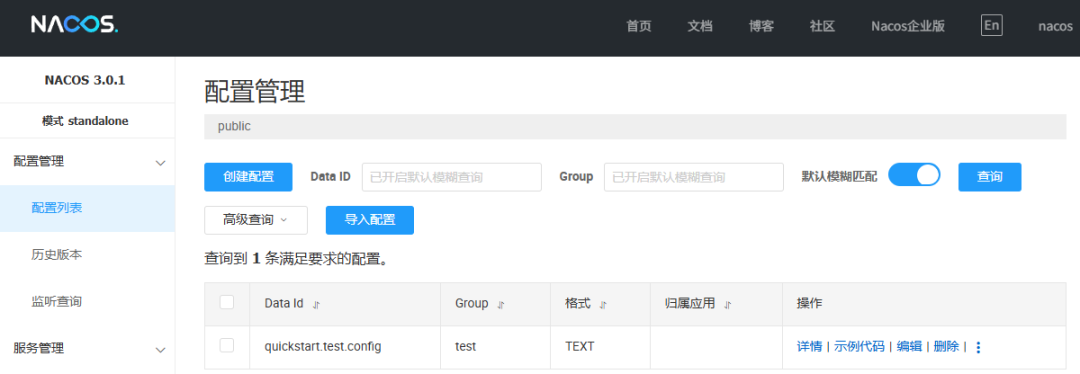Click the 模式 standalone label
Viewport: 1080px width, 374px height.
(x=85, y=121)
